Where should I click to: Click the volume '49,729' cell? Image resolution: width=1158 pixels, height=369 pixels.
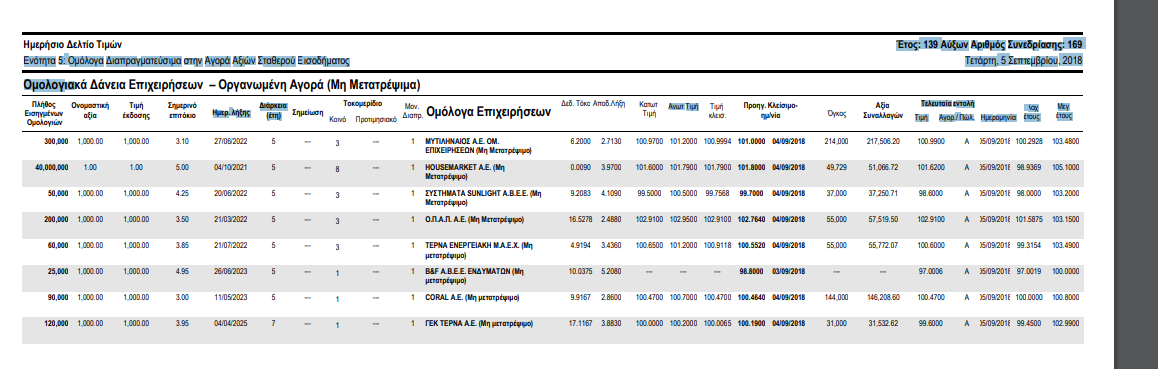pos(837,168)
